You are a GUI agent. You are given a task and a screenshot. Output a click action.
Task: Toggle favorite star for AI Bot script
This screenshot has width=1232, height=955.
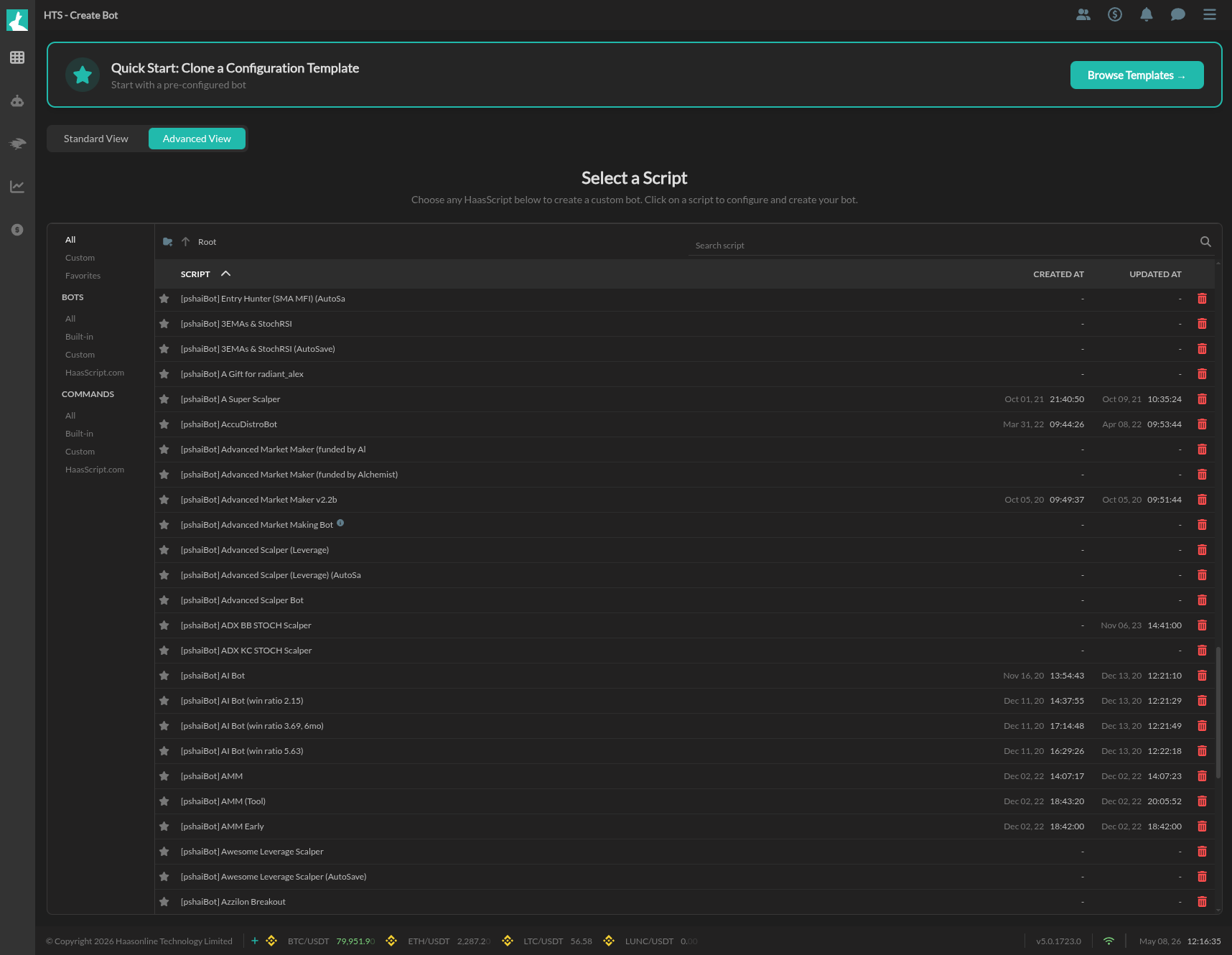tap(164, 676)
